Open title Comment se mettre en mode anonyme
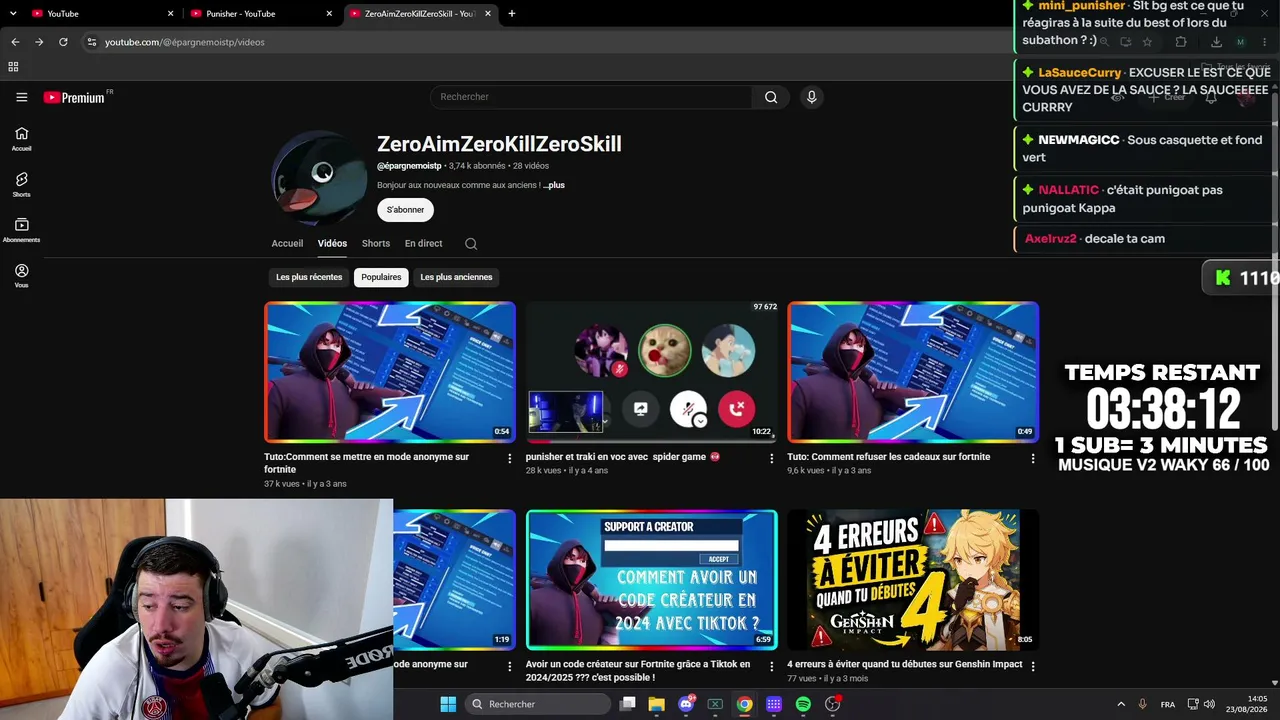Viewport: 1280px width, 720px height. point(367,463)
